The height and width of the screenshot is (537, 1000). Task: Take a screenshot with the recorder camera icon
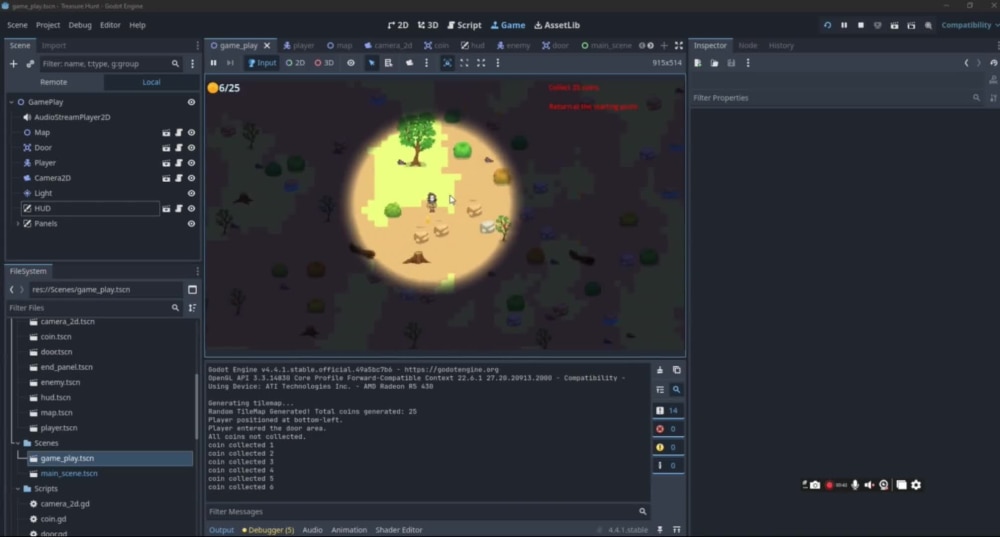point(815,485)
